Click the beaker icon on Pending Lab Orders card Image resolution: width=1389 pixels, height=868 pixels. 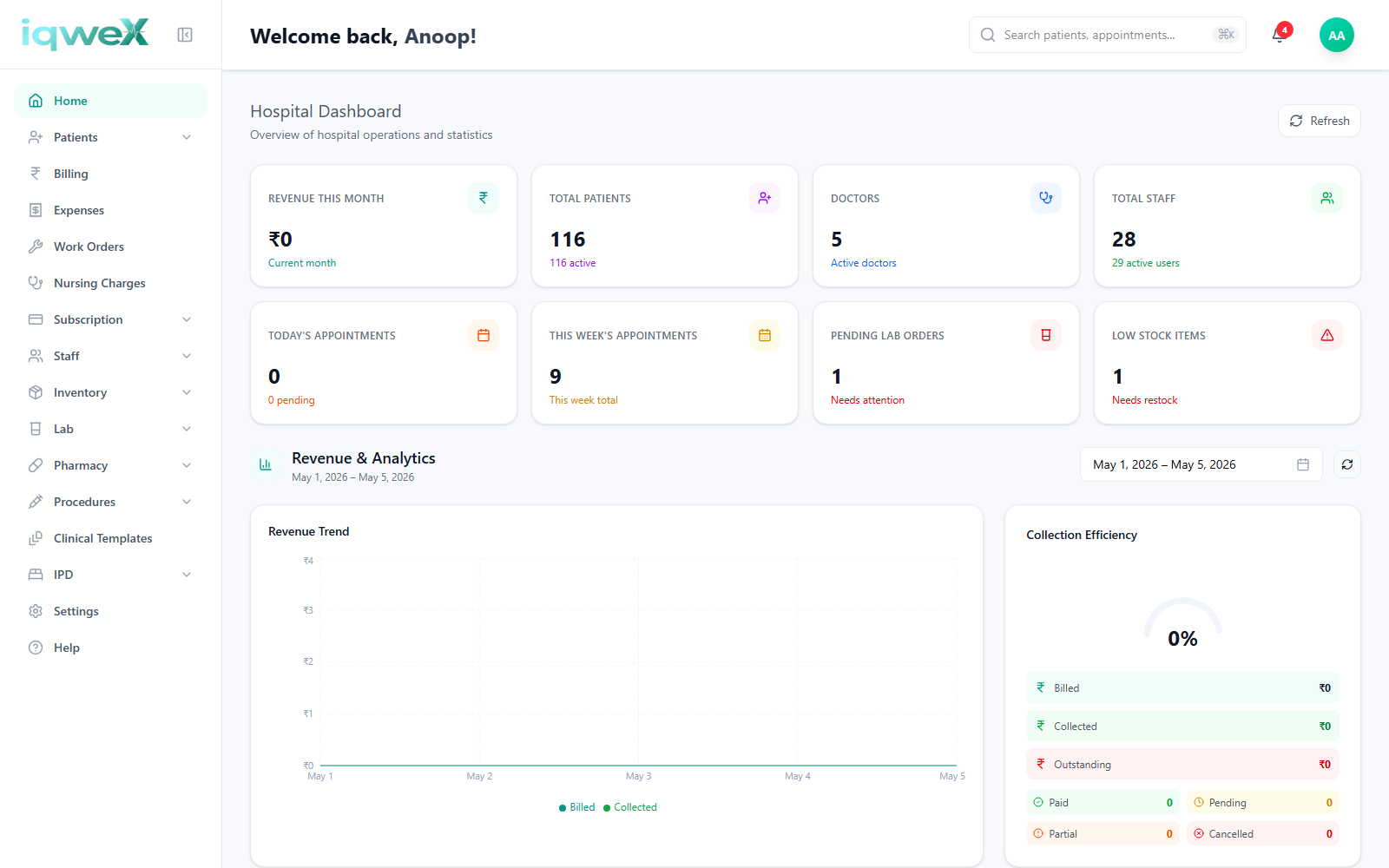tap(1046, 335)
